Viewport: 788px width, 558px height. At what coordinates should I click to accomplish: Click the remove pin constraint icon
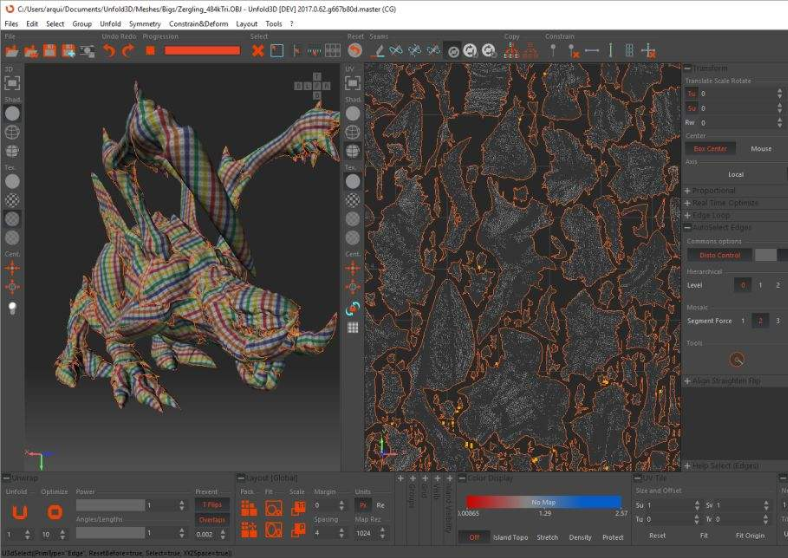point(573,51)
